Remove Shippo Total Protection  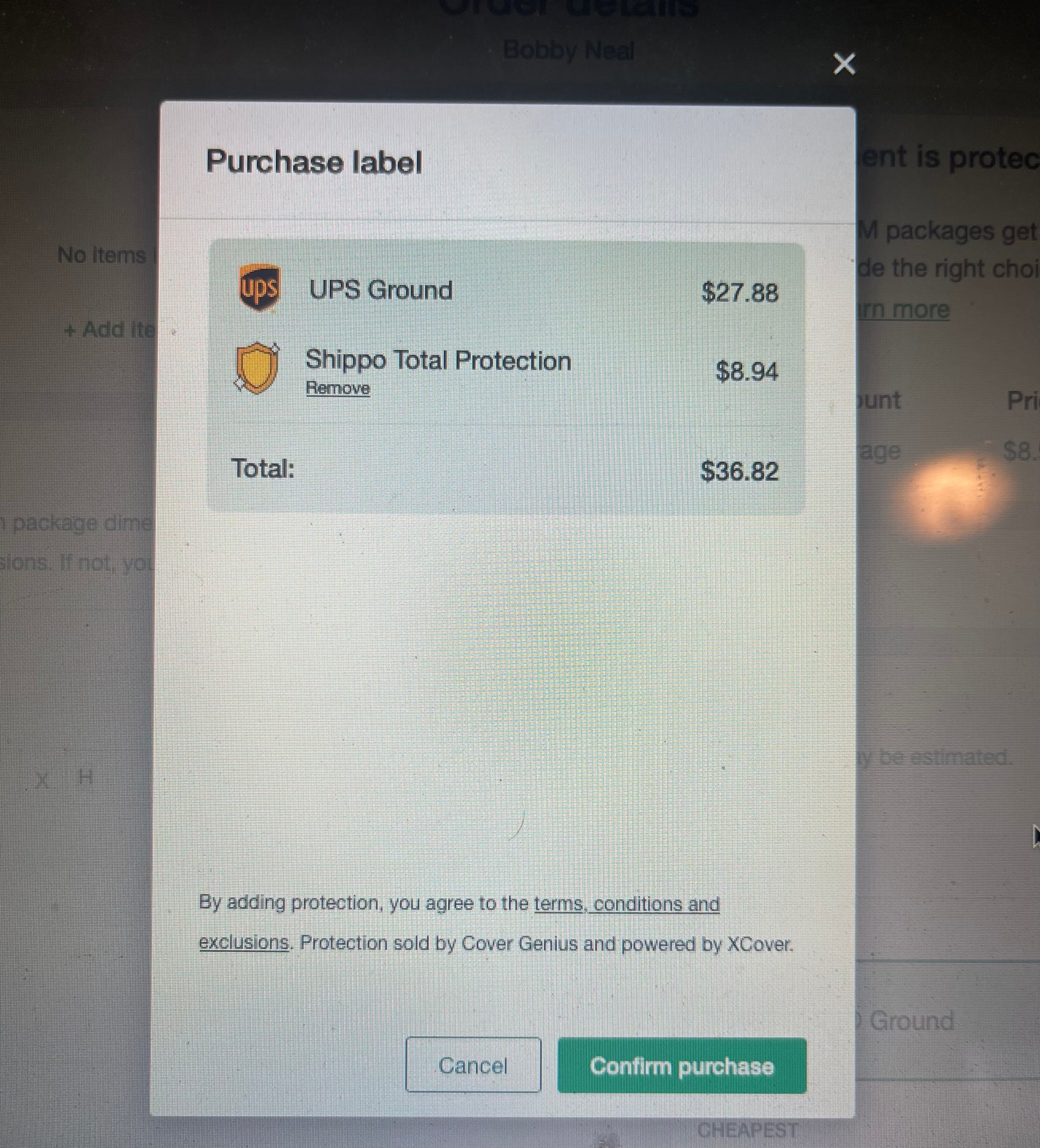coord(338,388)
